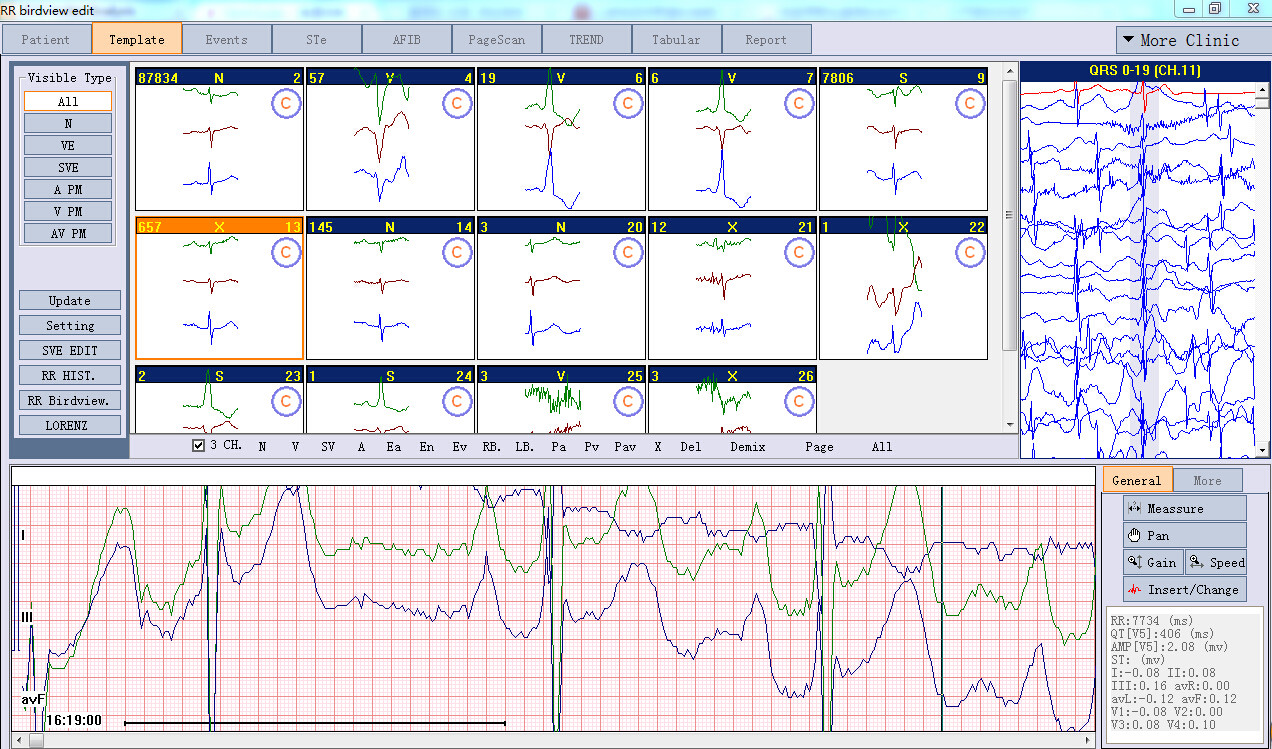
Task: Switch to the More tab in tools panel
Action: click(1207, 480)
